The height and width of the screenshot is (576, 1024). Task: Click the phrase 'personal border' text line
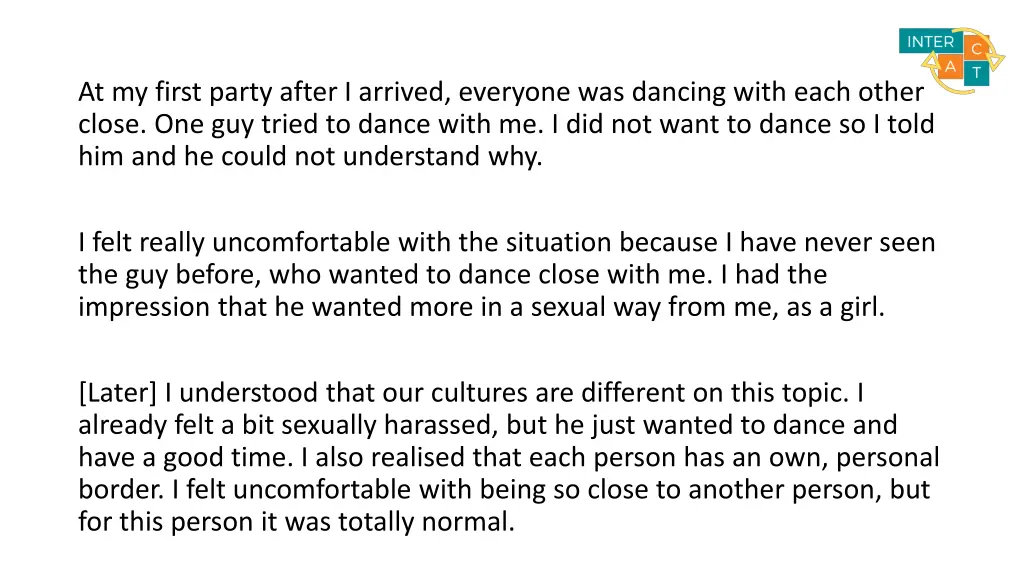(x=888, y=457)
